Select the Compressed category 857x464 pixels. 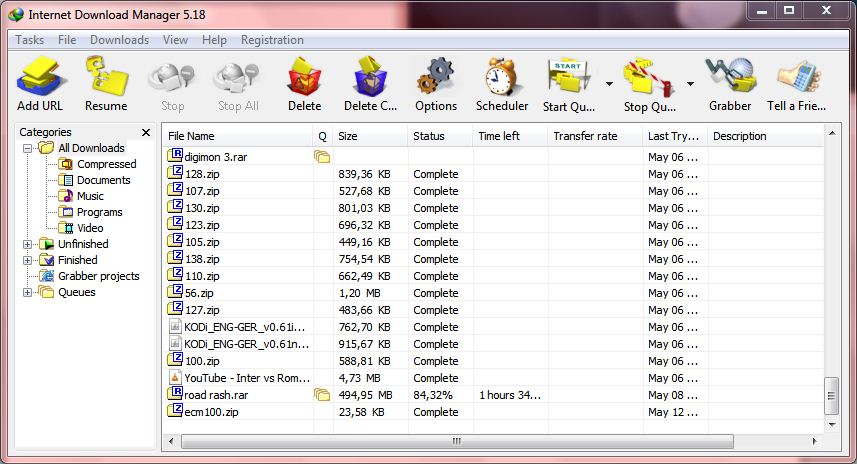(106, 164)
